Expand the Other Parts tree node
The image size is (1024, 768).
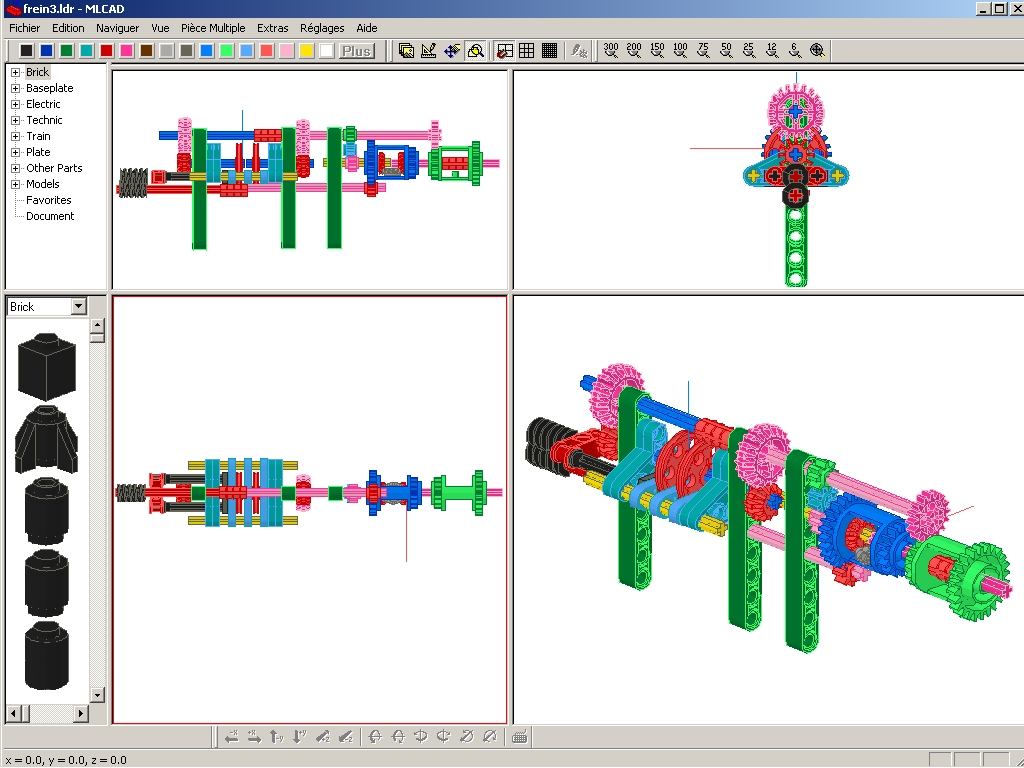(x=16, y=168)
